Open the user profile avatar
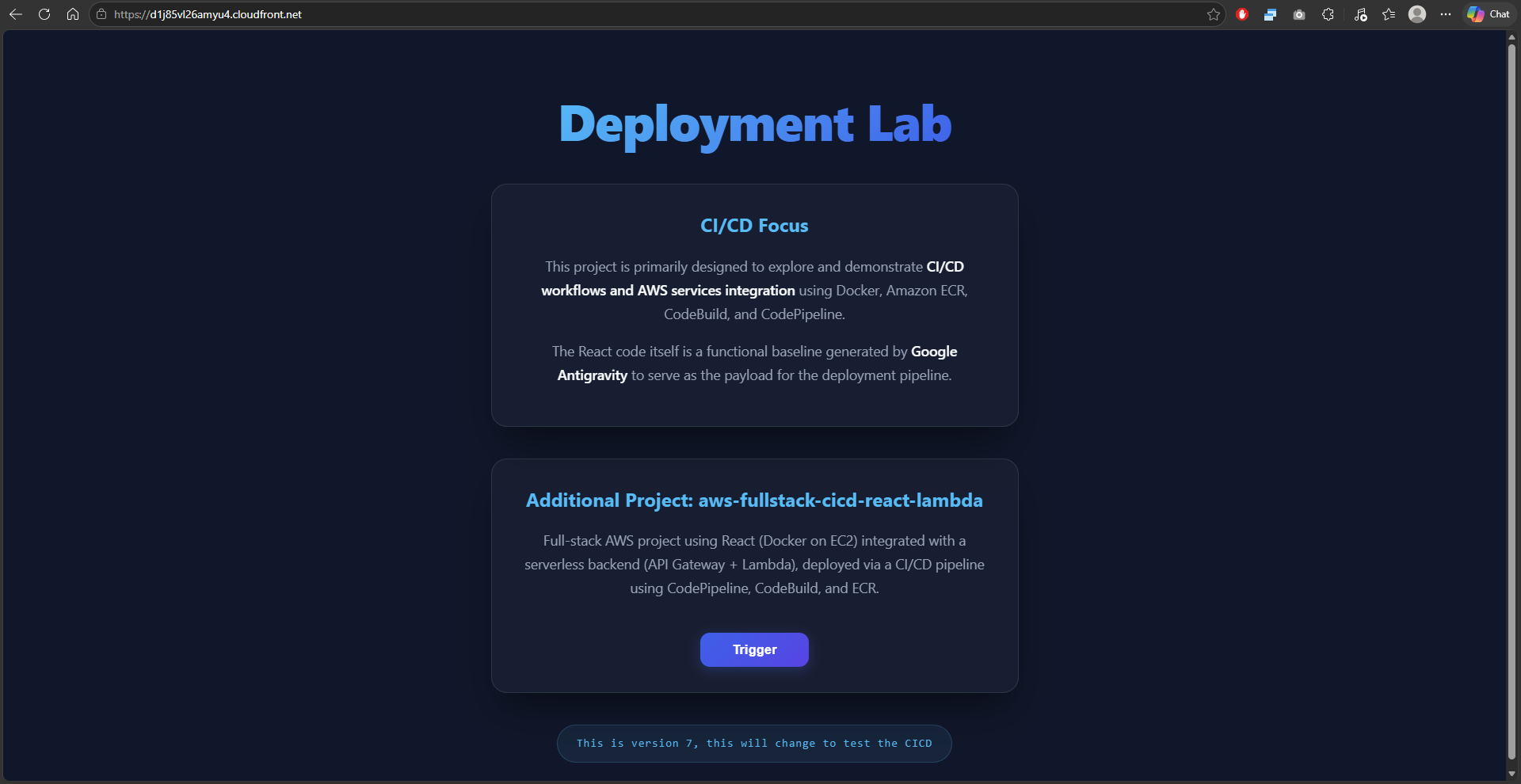The width and height of the screenshot is (1521, 784). coord(1417,14)
